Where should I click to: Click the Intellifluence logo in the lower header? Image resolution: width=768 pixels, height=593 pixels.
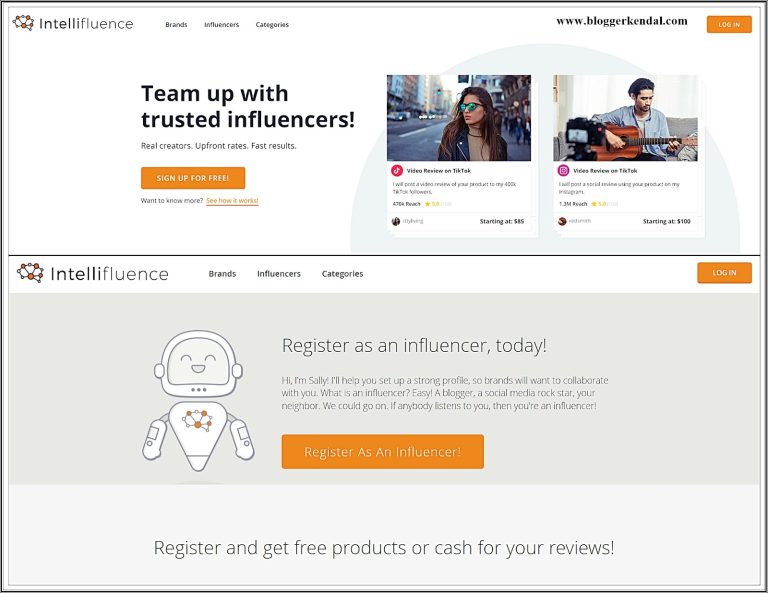(x=92, y=273)
